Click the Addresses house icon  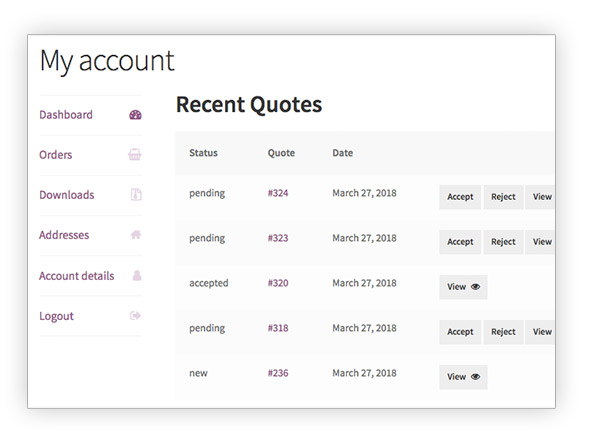tap(136, 235)
